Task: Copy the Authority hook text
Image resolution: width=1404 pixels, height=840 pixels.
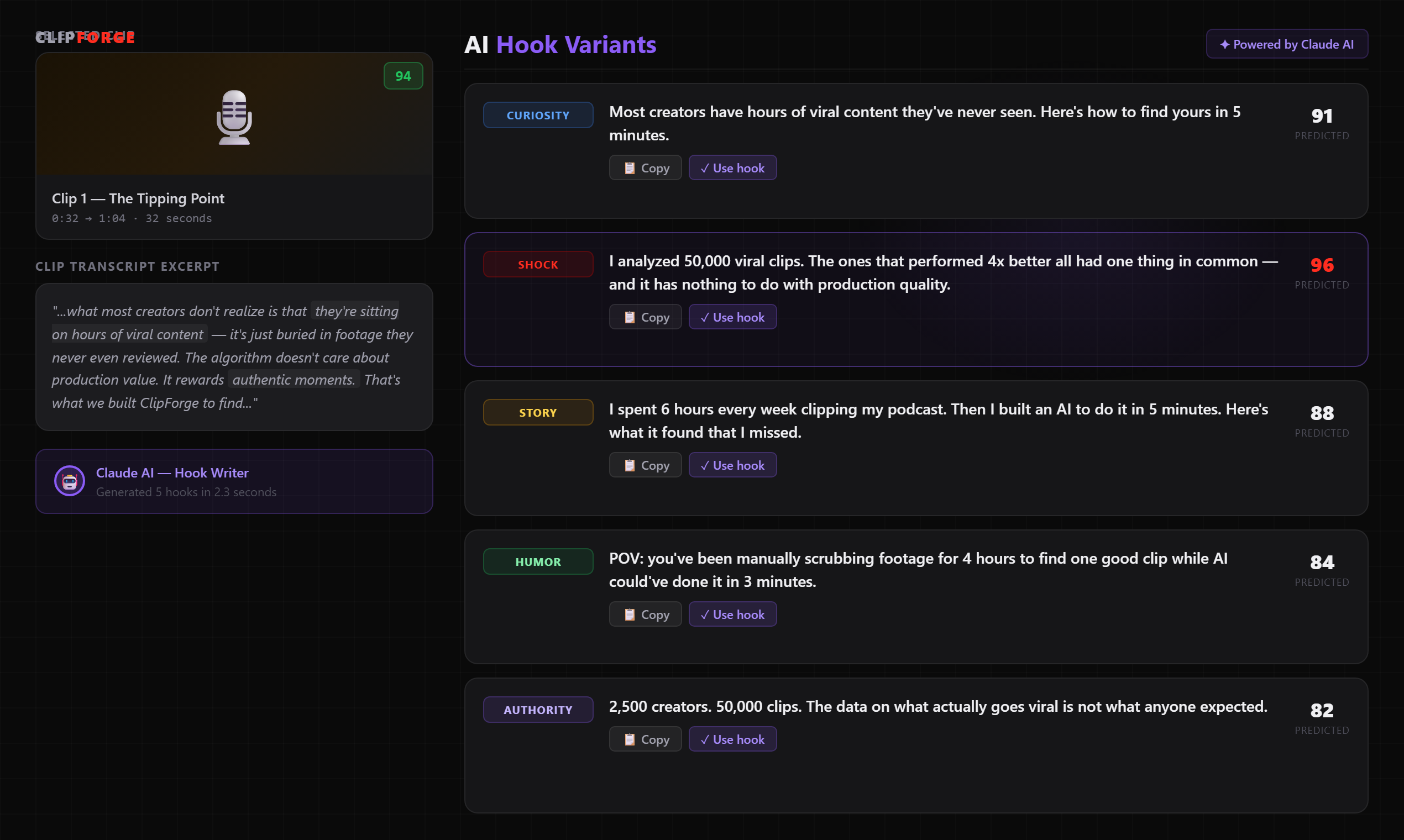Action: pos(645,739)
